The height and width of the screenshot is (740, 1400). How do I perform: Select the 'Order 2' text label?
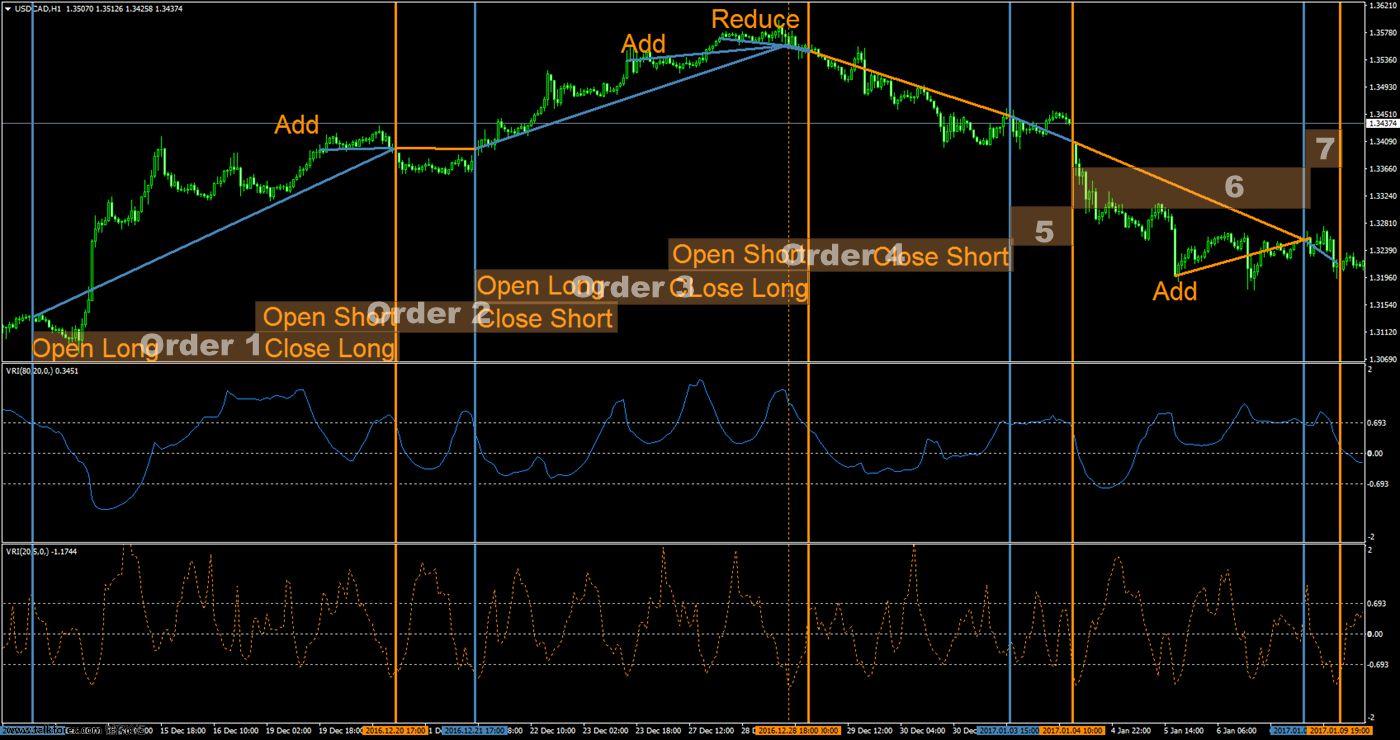click(427, 314)
